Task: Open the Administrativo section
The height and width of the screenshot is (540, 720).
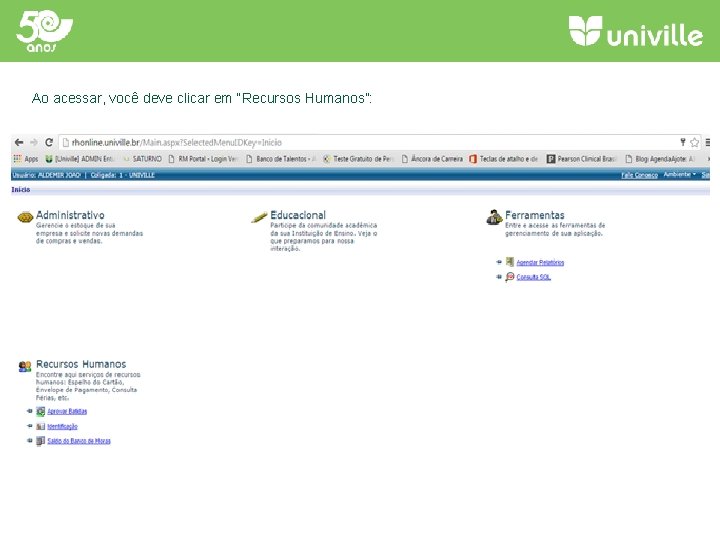Action: click(70, 215)
